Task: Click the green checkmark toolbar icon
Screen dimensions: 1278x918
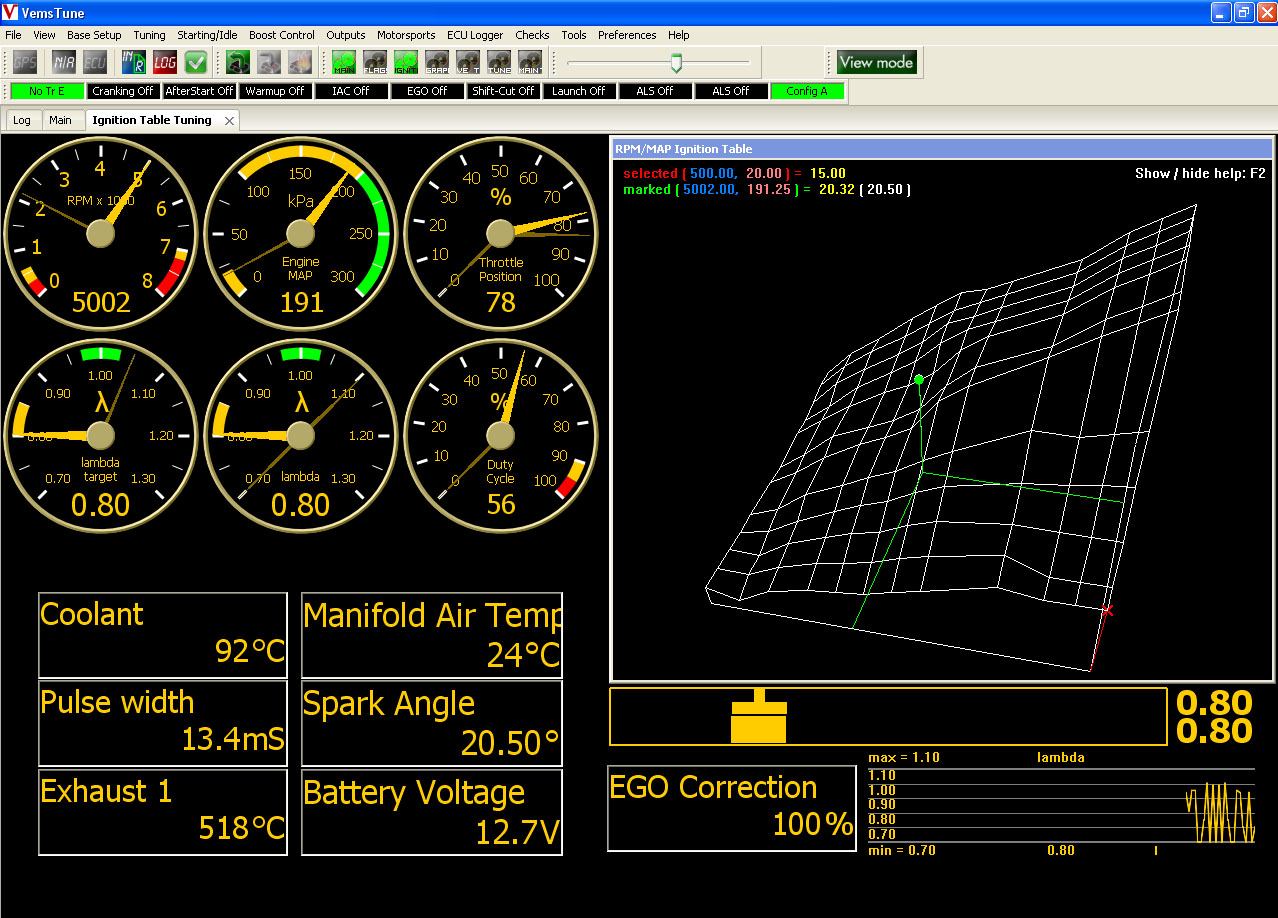Action: pyautogui.click(x=196, y=62)
